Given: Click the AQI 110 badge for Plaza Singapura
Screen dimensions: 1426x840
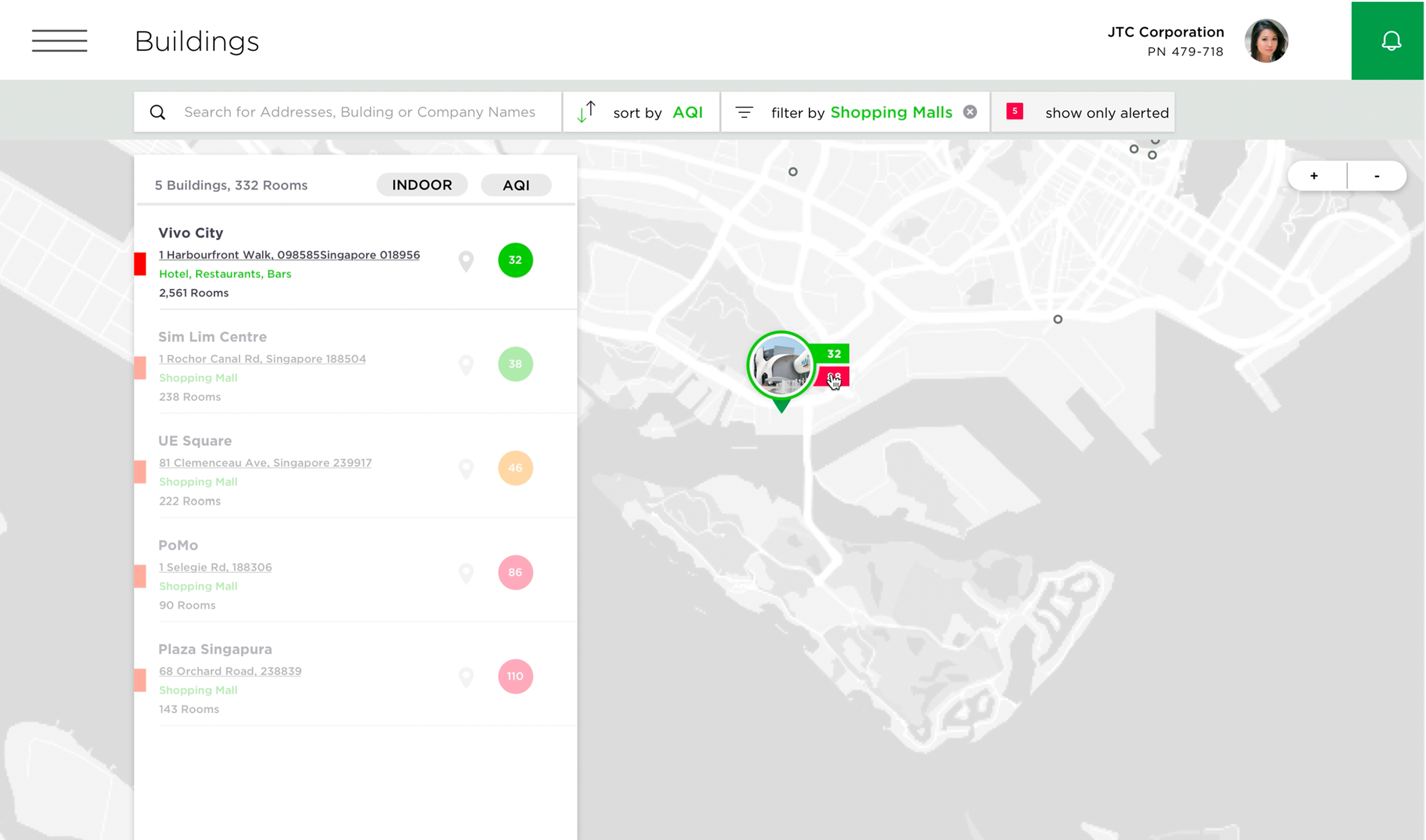Looking at the screenshot, I should pyautogui.click(x=514, y=676).
